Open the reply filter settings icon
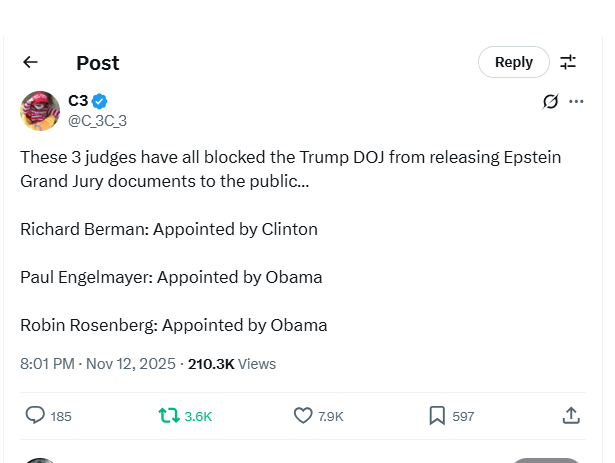This screenshot has height=463, width=615. tap(568, 62)
